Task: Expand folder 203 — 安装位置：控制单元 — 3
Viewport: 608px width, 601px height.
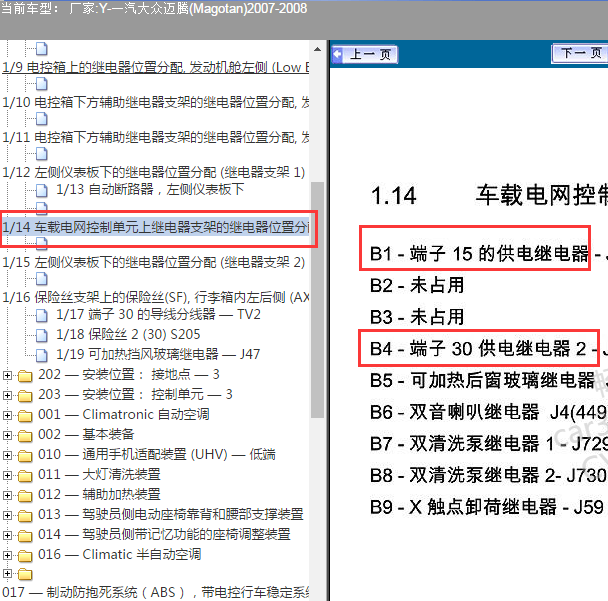Action: [7, 395]
